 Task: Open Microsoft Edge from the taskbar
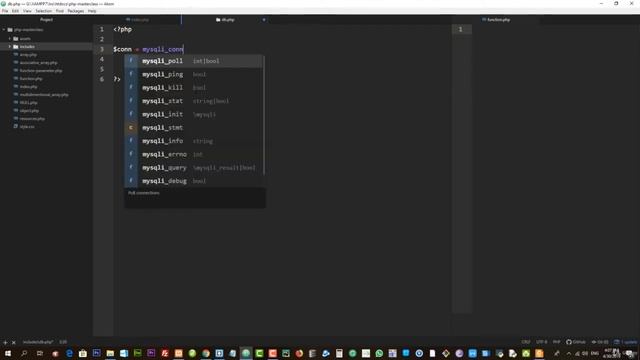click(69, 353)
